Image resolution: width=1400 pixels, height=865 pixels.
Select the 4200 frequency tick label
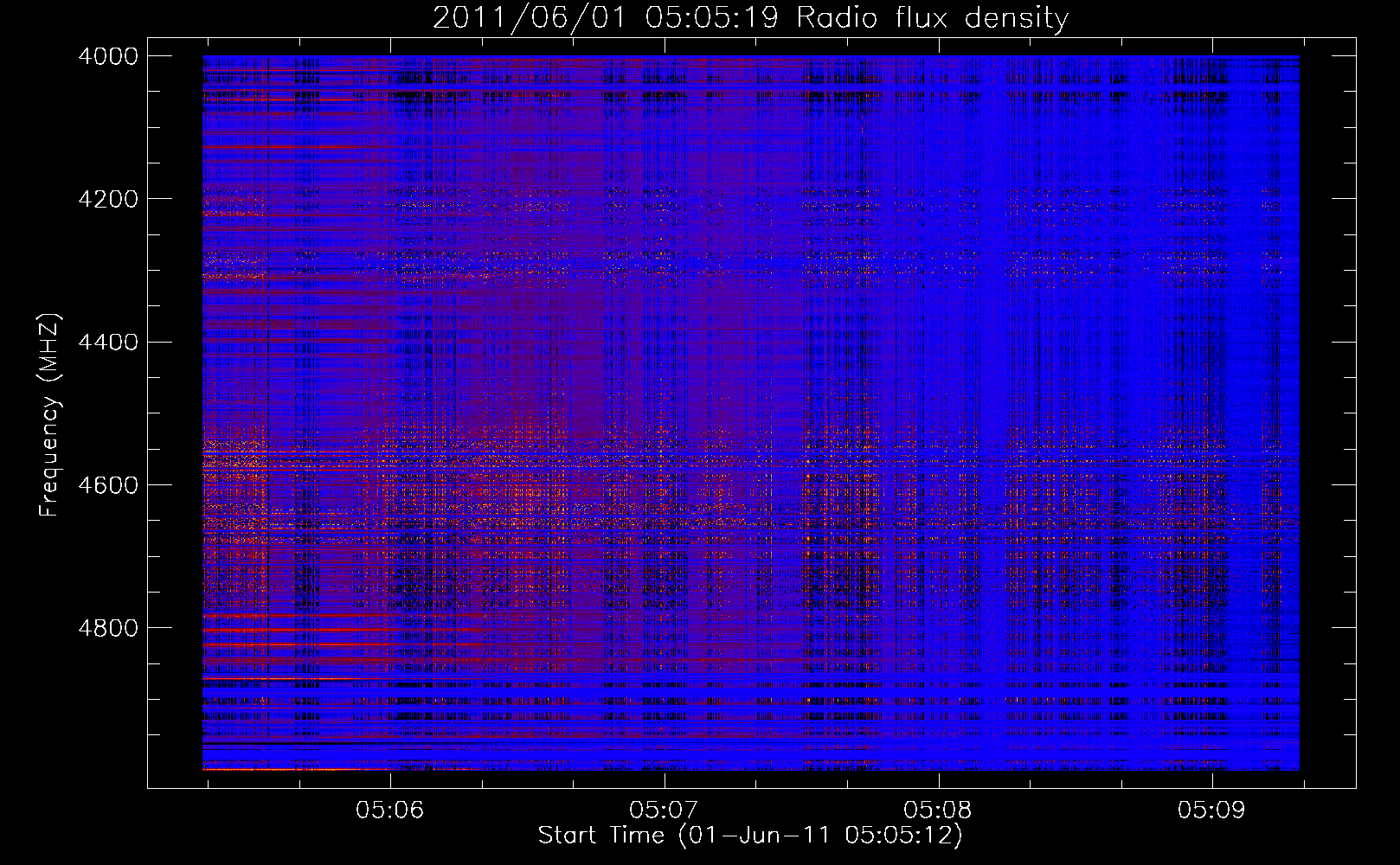coord(108,199)
